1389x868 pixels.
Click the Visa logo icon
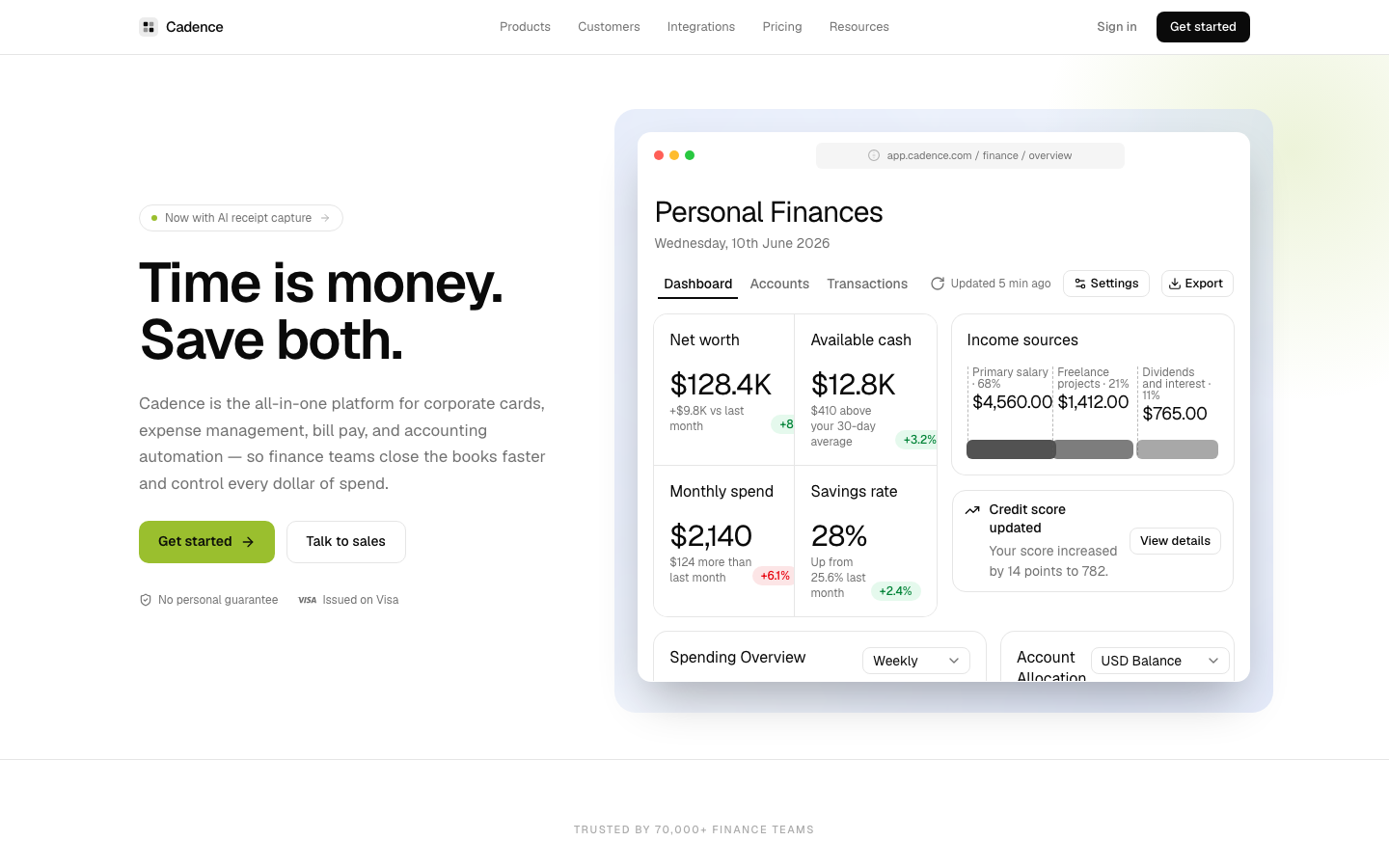tap(308, 600)
